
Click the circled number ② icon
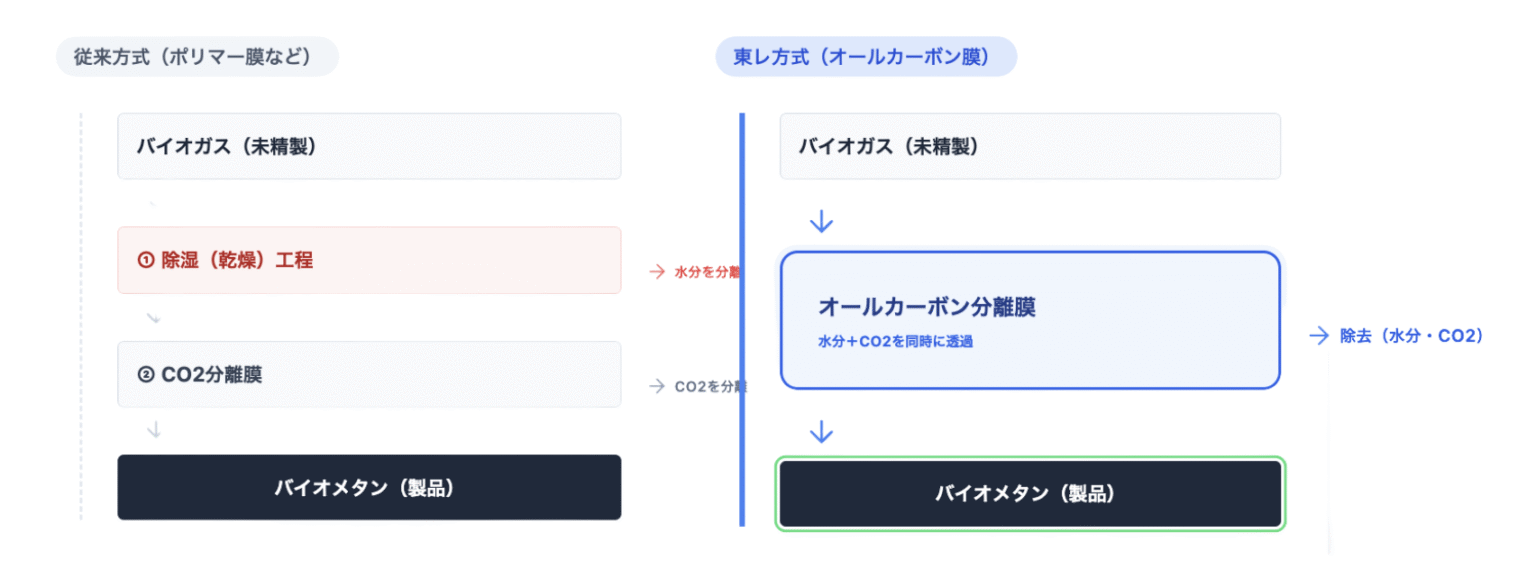click(145, 375)
